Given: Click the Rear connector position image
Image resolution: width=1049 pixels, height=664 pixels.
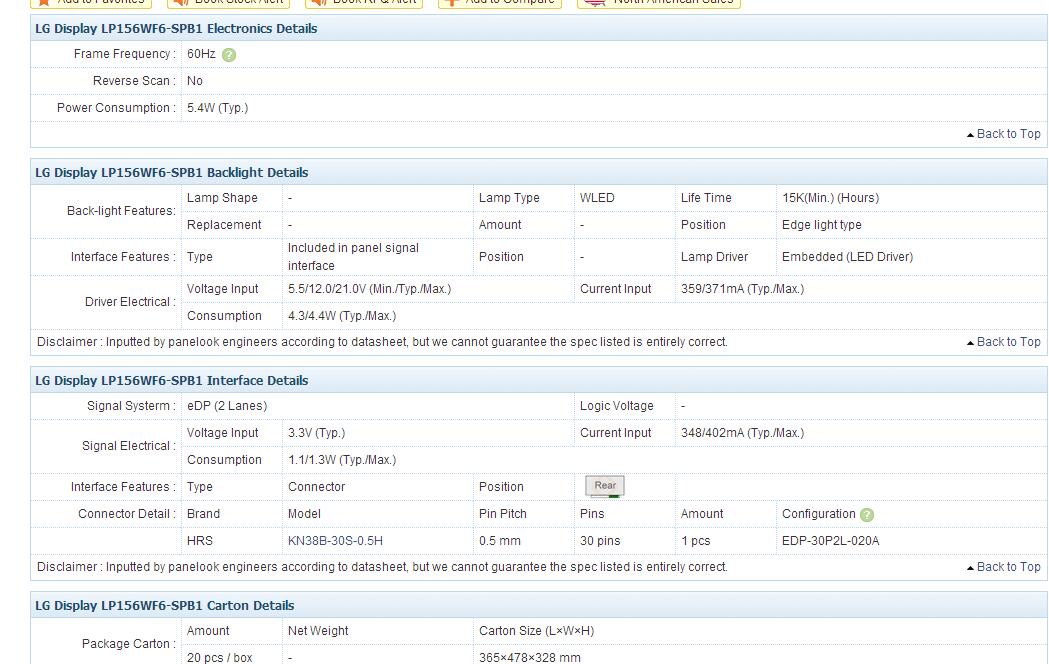Looking at the screenshot, I should click(605, 486).
